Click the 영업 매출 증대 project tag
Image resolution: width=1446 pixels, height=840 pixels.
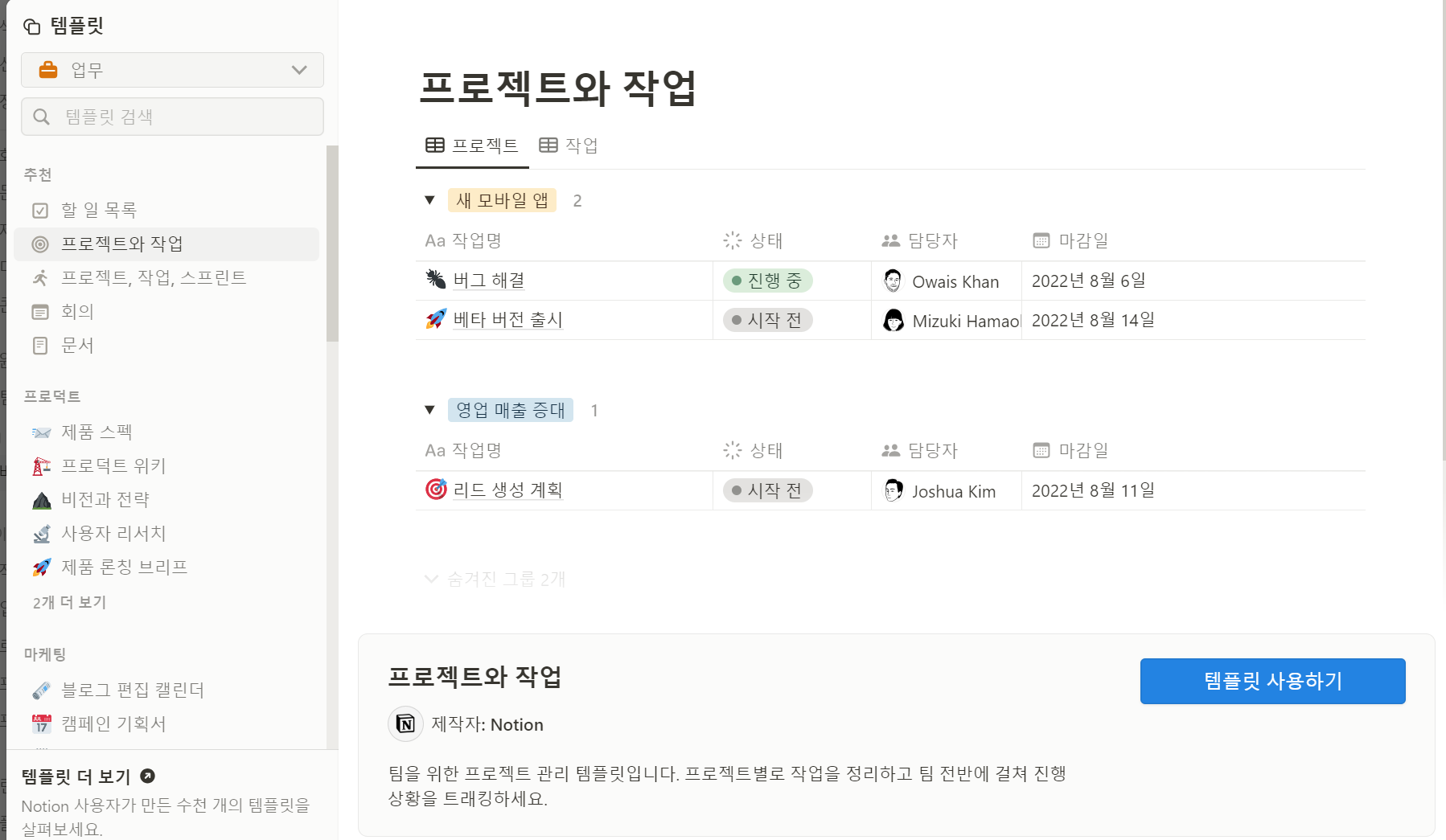[511, 410]
